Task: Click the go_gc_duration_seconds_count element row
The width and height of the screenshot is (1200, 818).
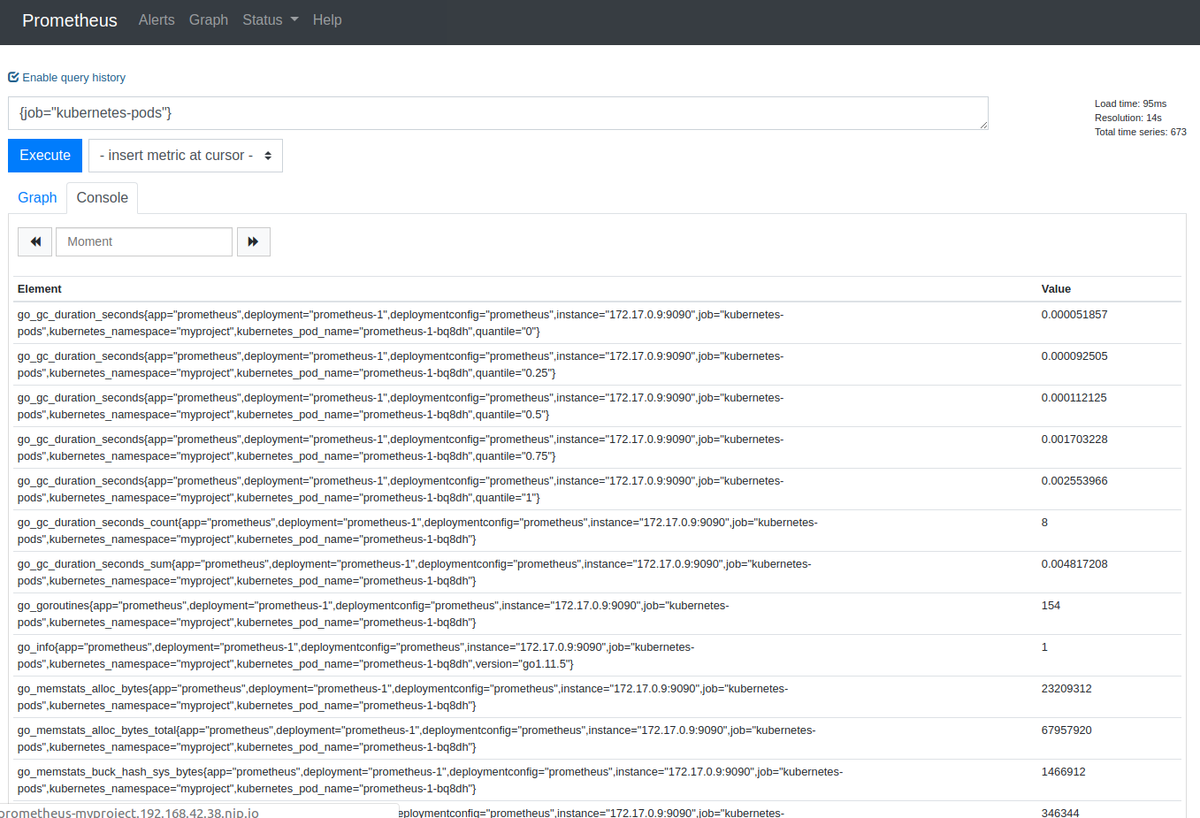Action: coord(597,531)
